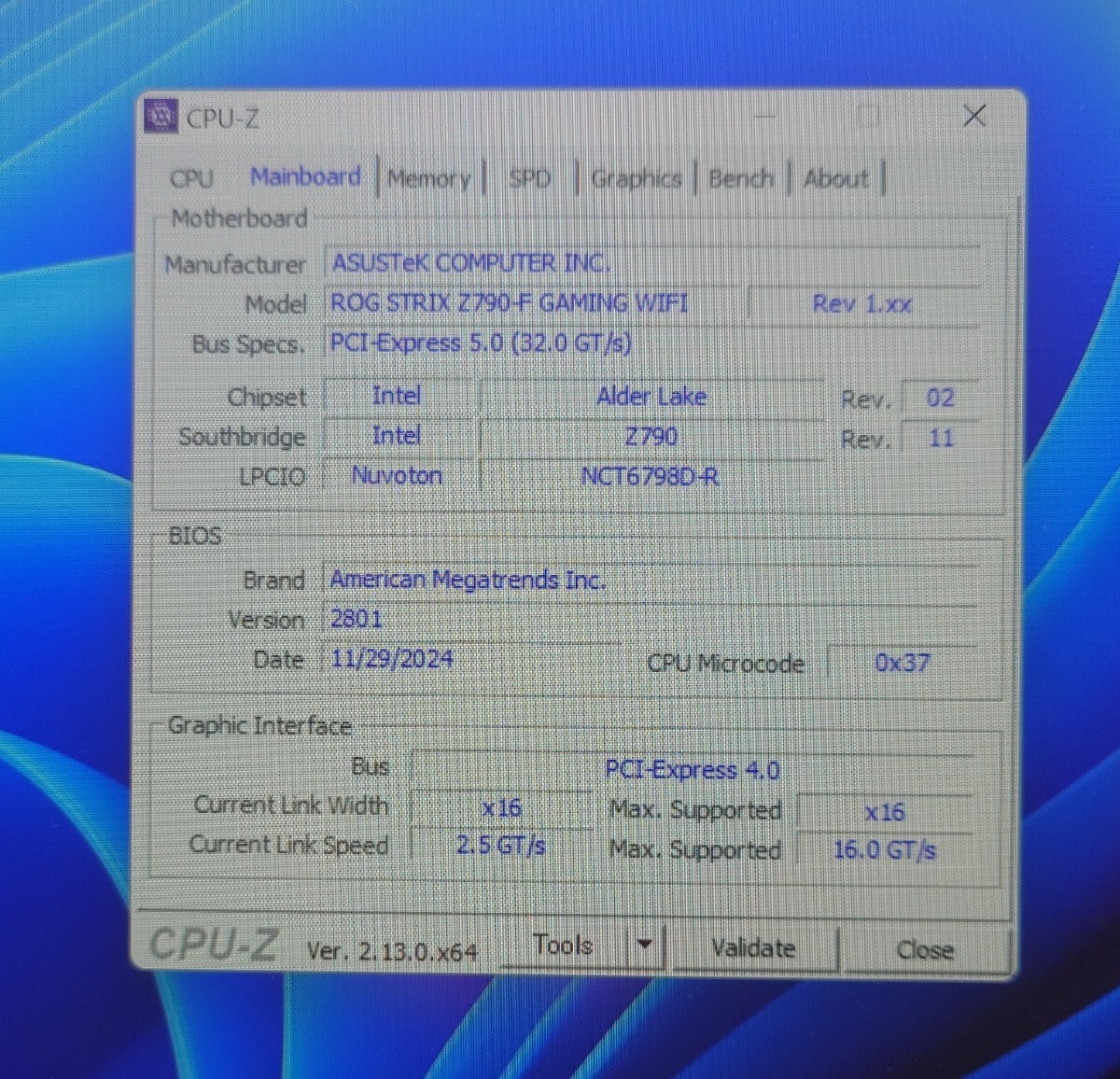
Task: Click BIOS version 2801
Action: [x=651, y=619]
